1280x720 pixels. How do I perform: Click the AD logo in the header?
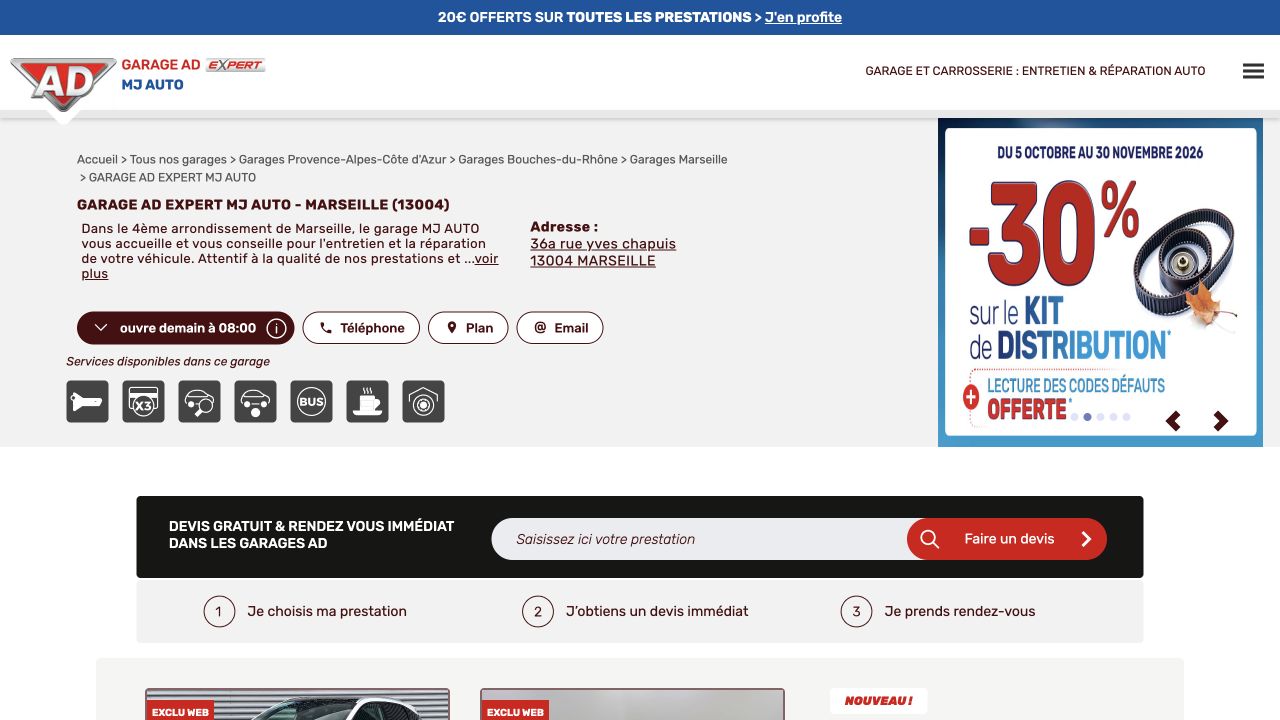pyautogui.click(x=63, y=84)
